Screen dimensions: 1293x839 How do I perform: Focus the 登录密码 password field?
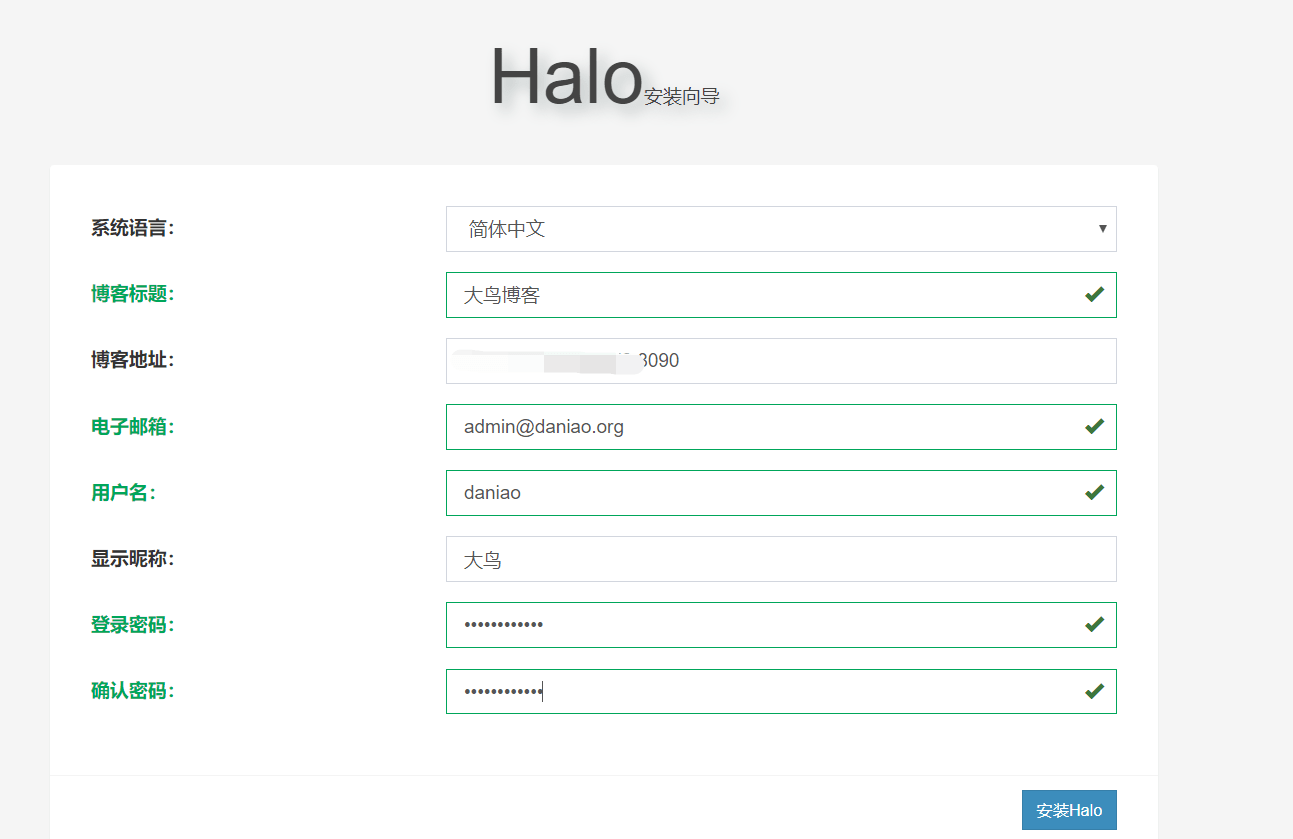(760, 625)
